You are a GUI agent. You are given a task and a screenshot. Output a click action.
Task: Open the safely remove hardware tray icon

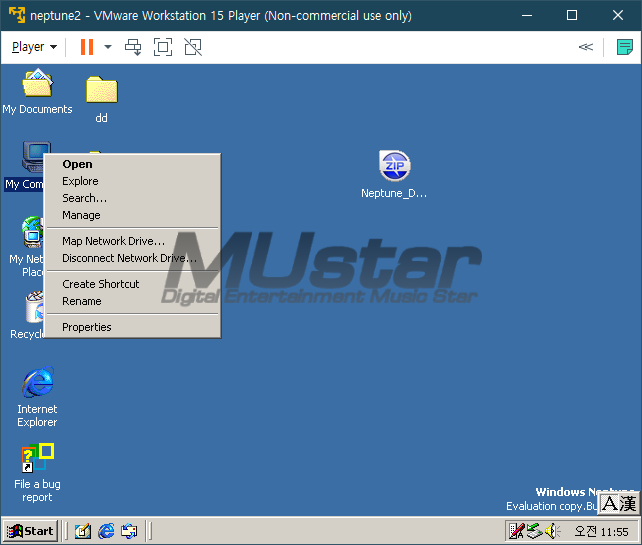534,531
